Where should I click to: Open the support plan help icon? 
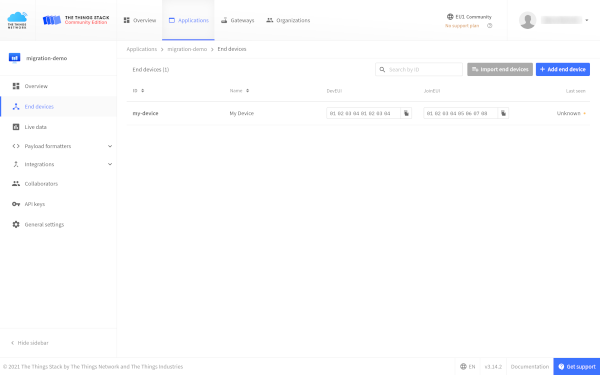[489, 26]
